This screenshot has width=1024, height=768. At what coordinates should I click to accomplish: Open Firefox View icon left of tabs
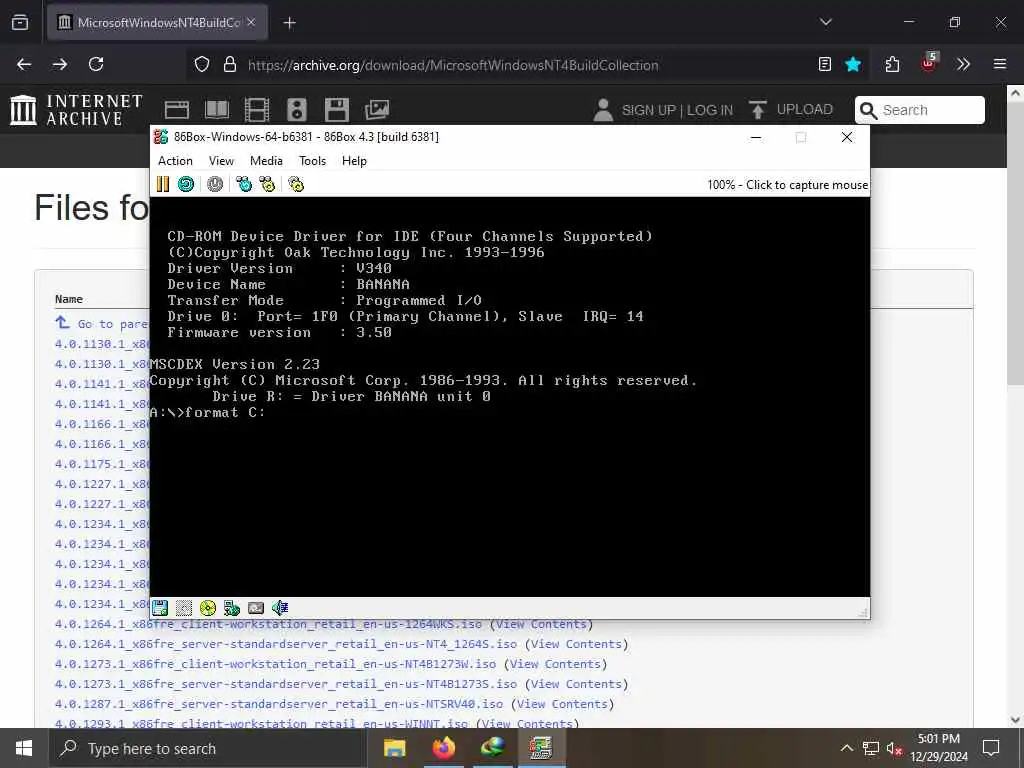pyautogui.click(x=20, y=23)
